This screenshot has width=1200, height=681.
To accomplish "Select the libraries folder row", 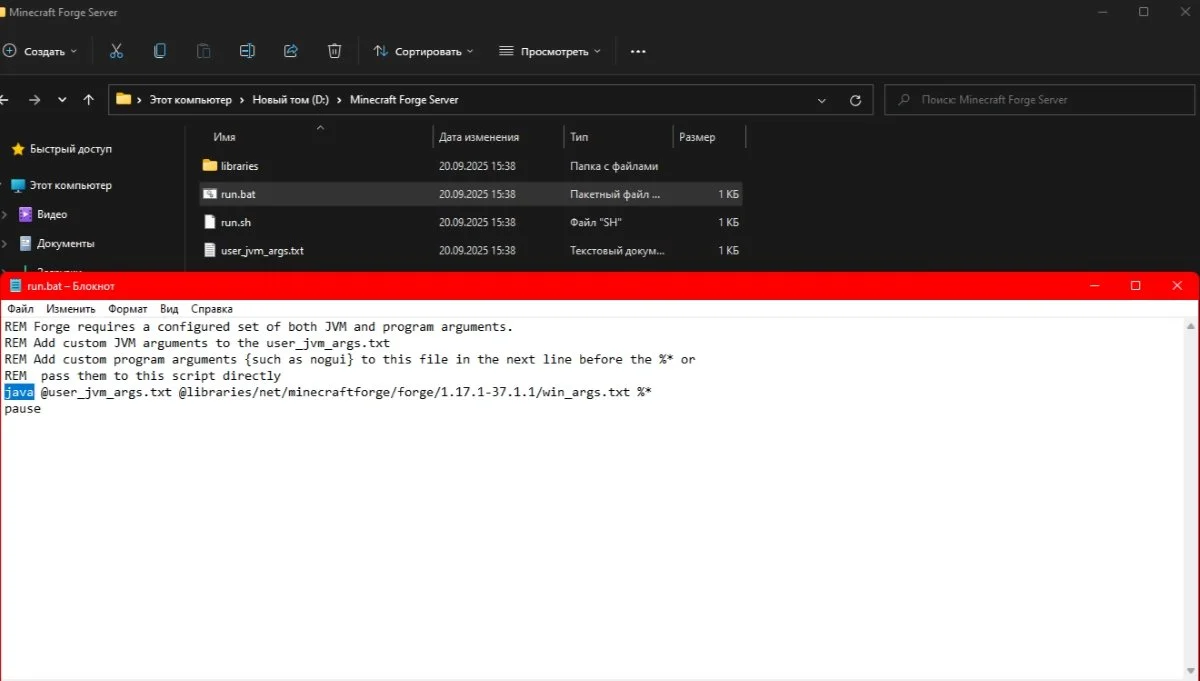I will 470,166.
